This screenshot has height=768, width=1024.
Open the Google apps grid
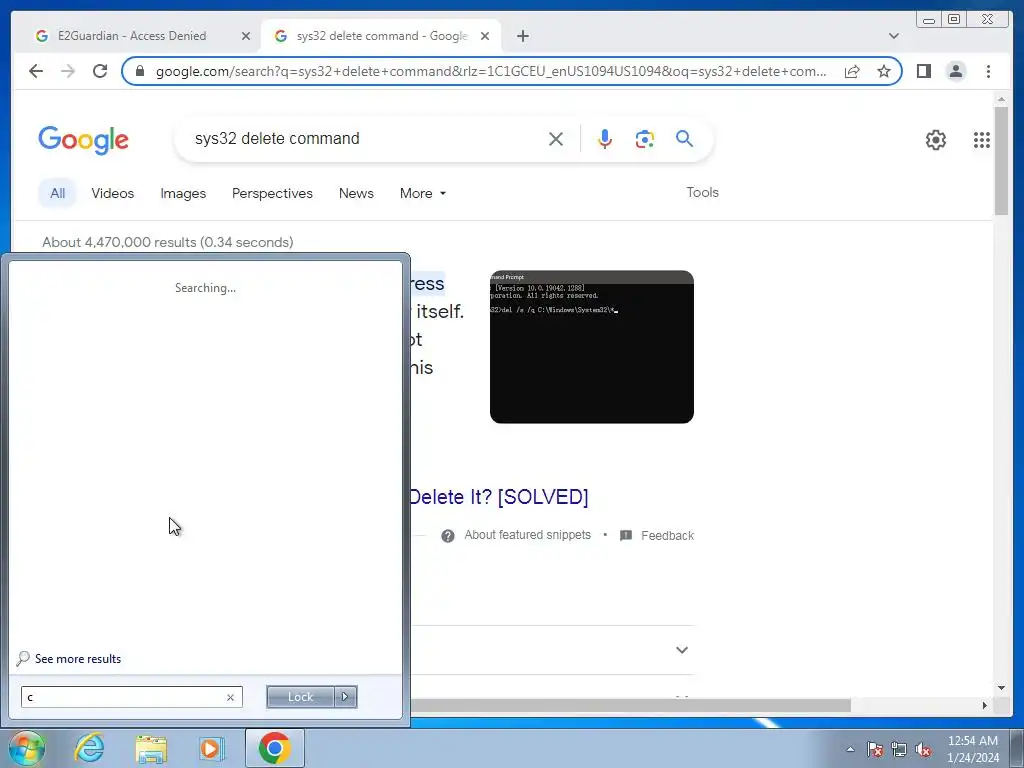[x=982, y=140]
